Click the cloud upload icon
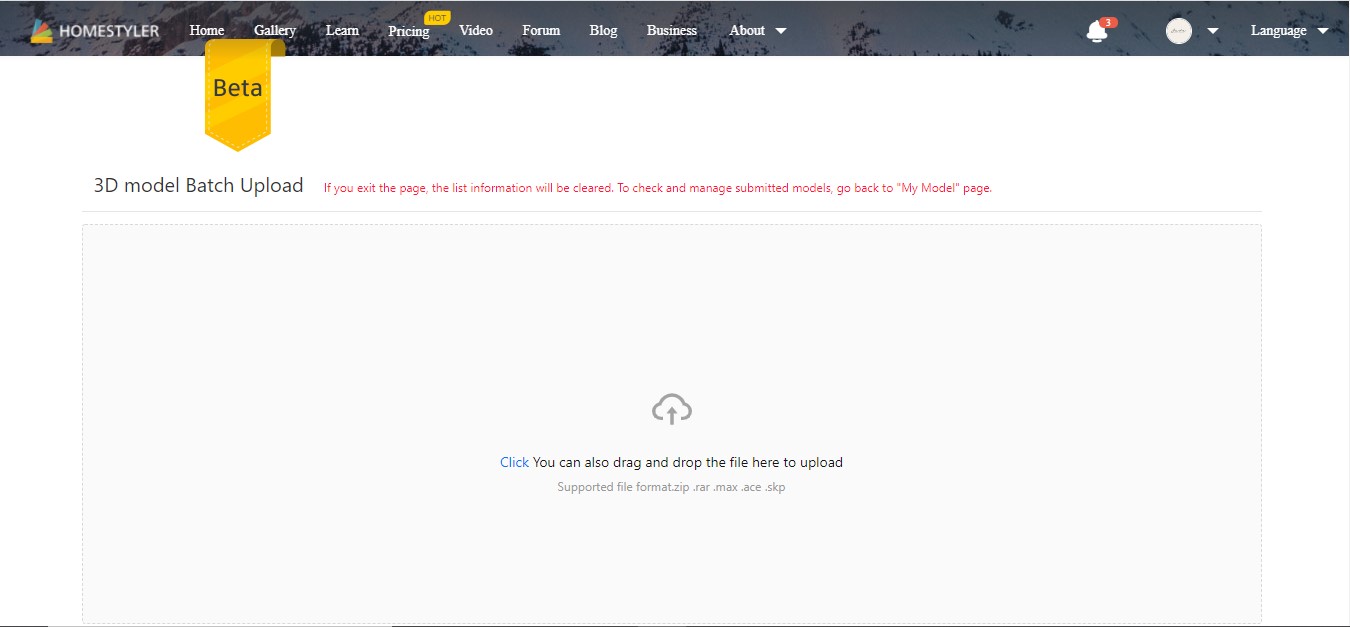 tap(672, 409)
